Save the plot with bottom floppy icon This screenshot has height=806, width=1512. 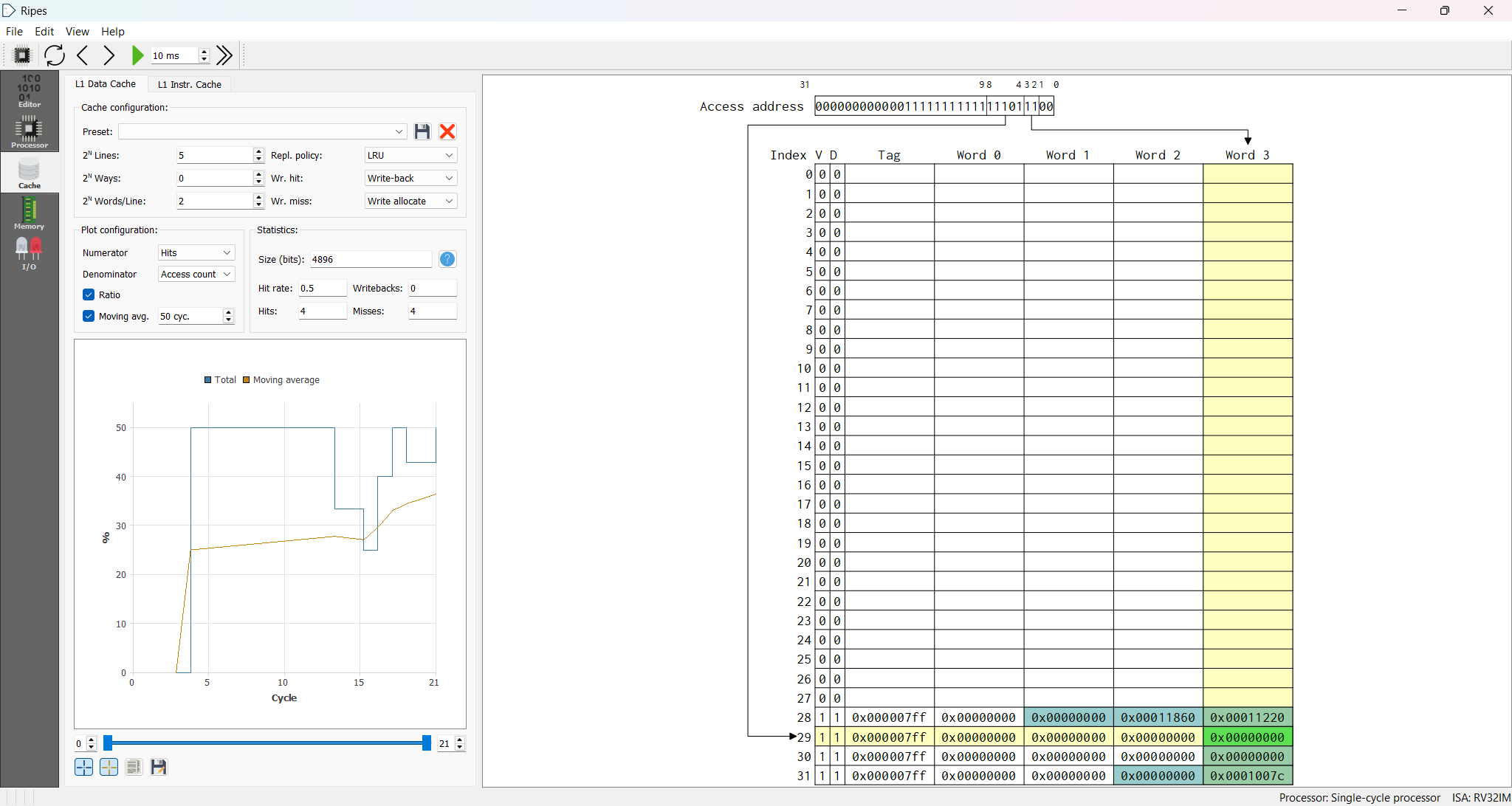tap(159, 768)
